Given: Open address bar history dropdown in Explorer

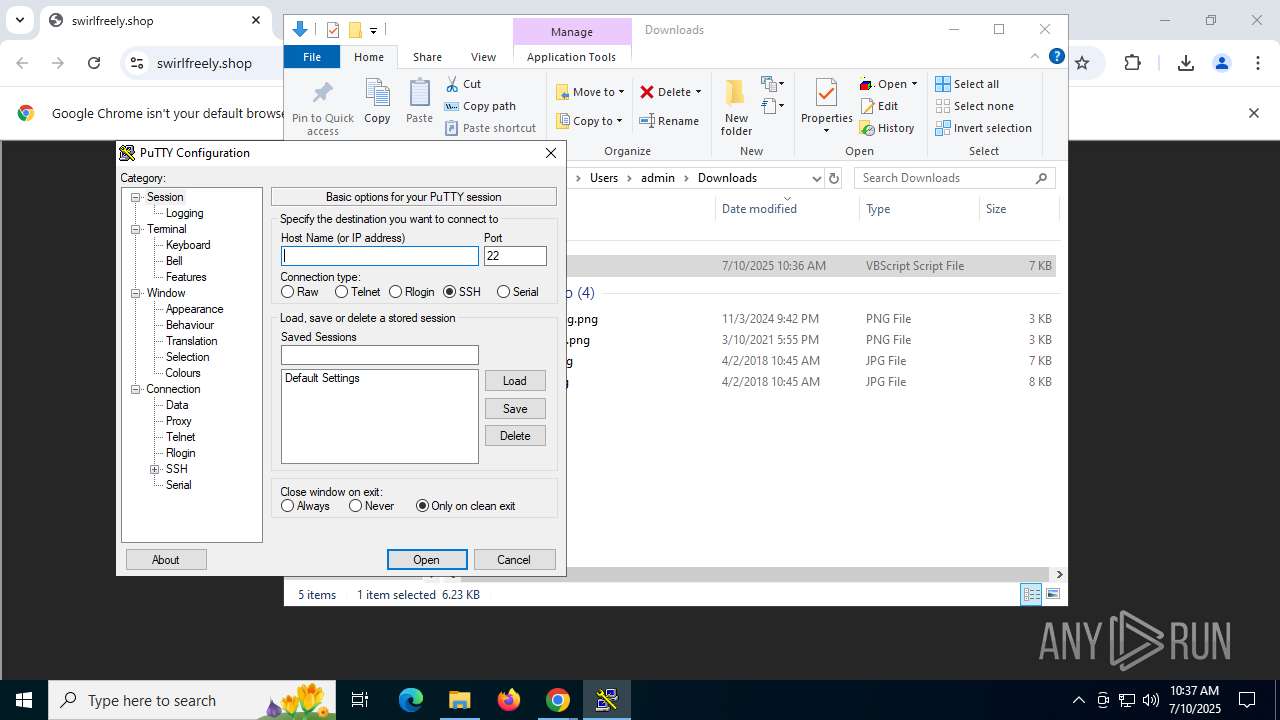Looking at the screenshot, I should [816, 178].
